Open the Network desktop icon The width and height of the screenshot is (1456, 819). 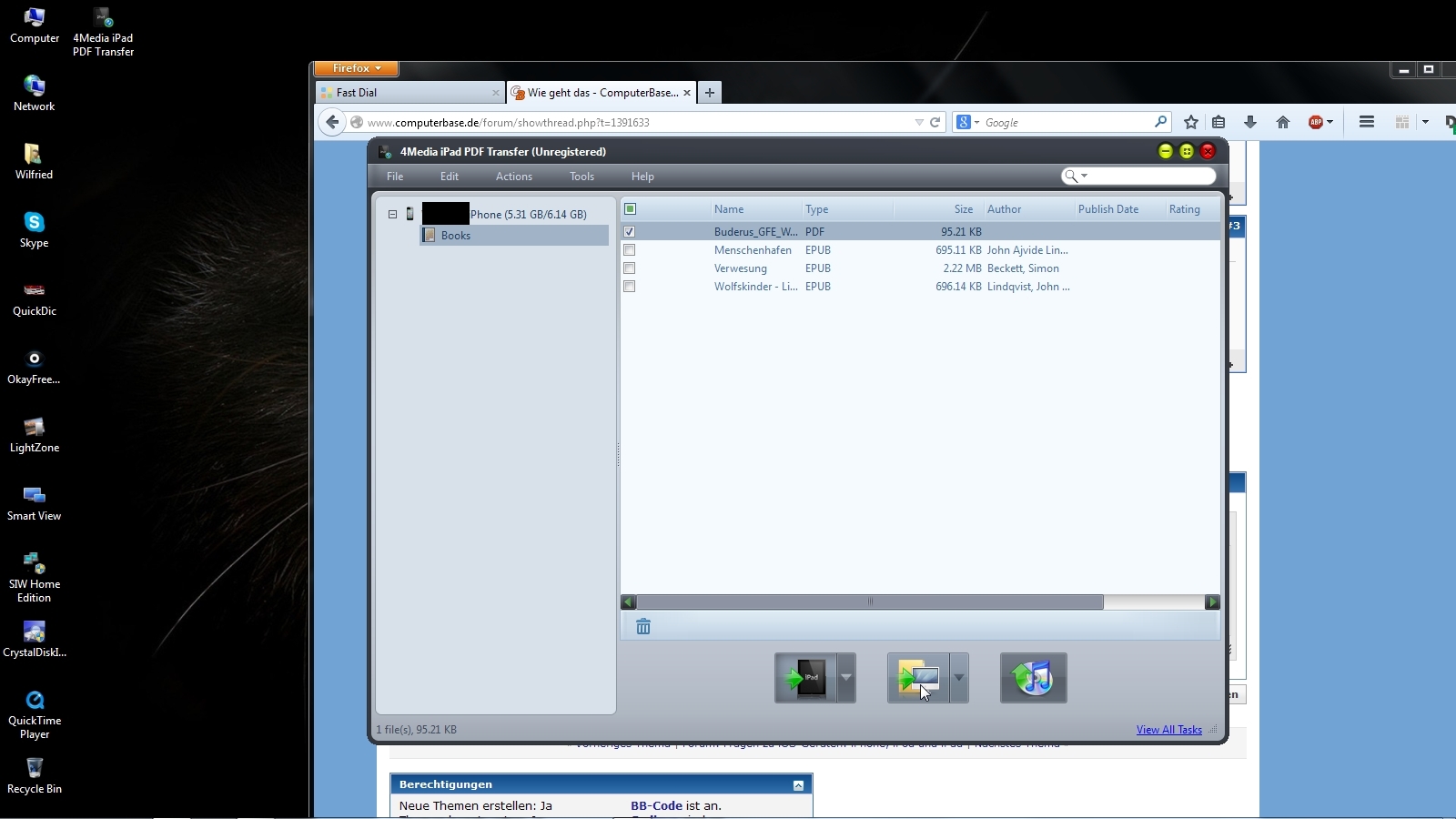point(35,93)
